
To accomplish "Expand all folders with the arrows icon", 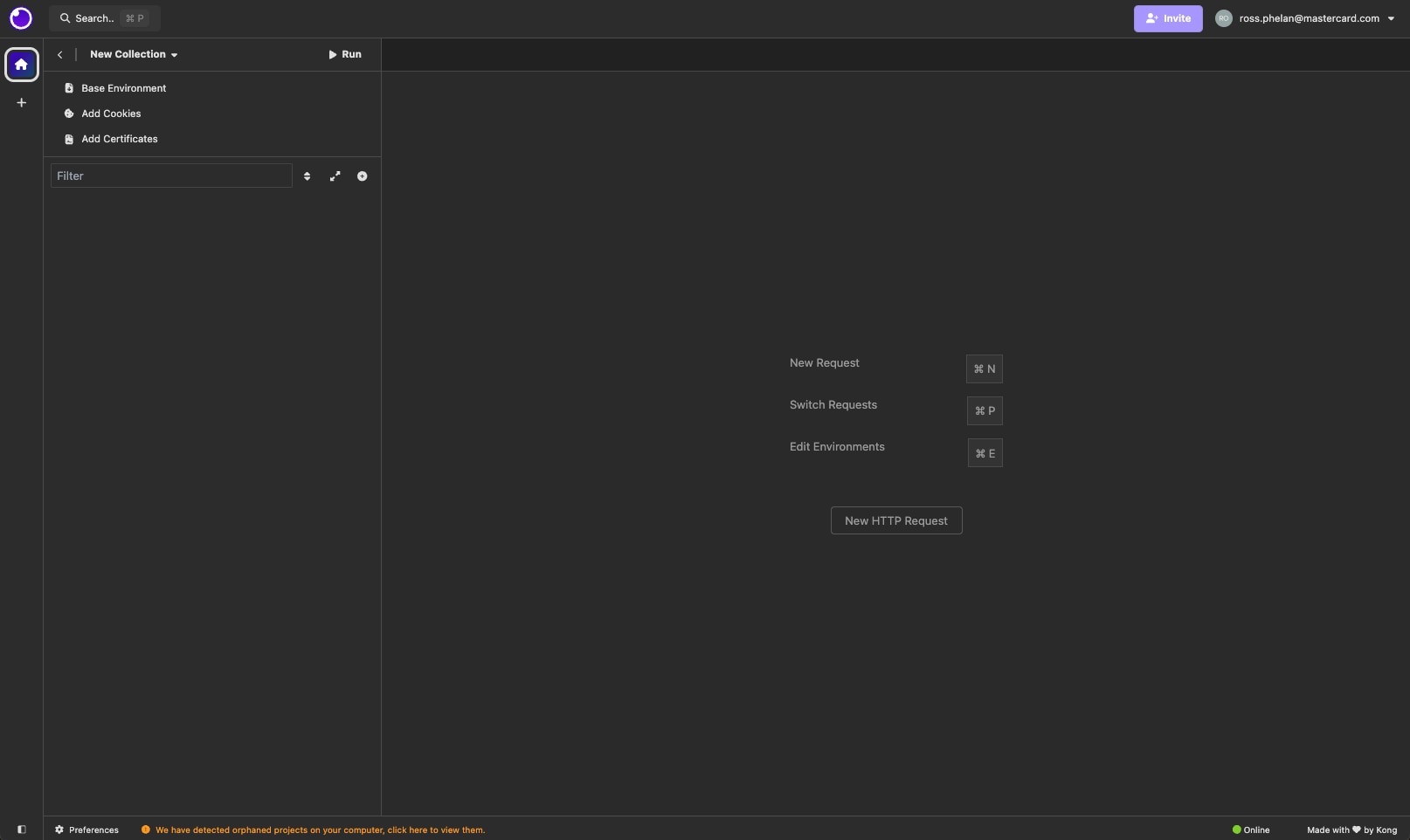I will point(335,176).
